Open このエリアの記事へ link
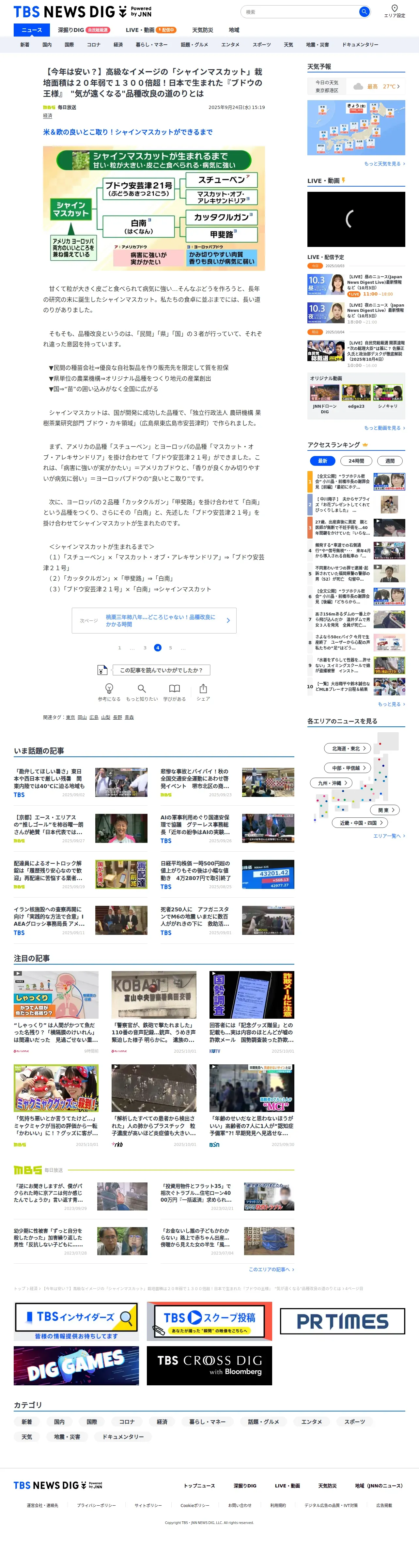Screen dimensions: 419x1568 (x=271, y=1269)
